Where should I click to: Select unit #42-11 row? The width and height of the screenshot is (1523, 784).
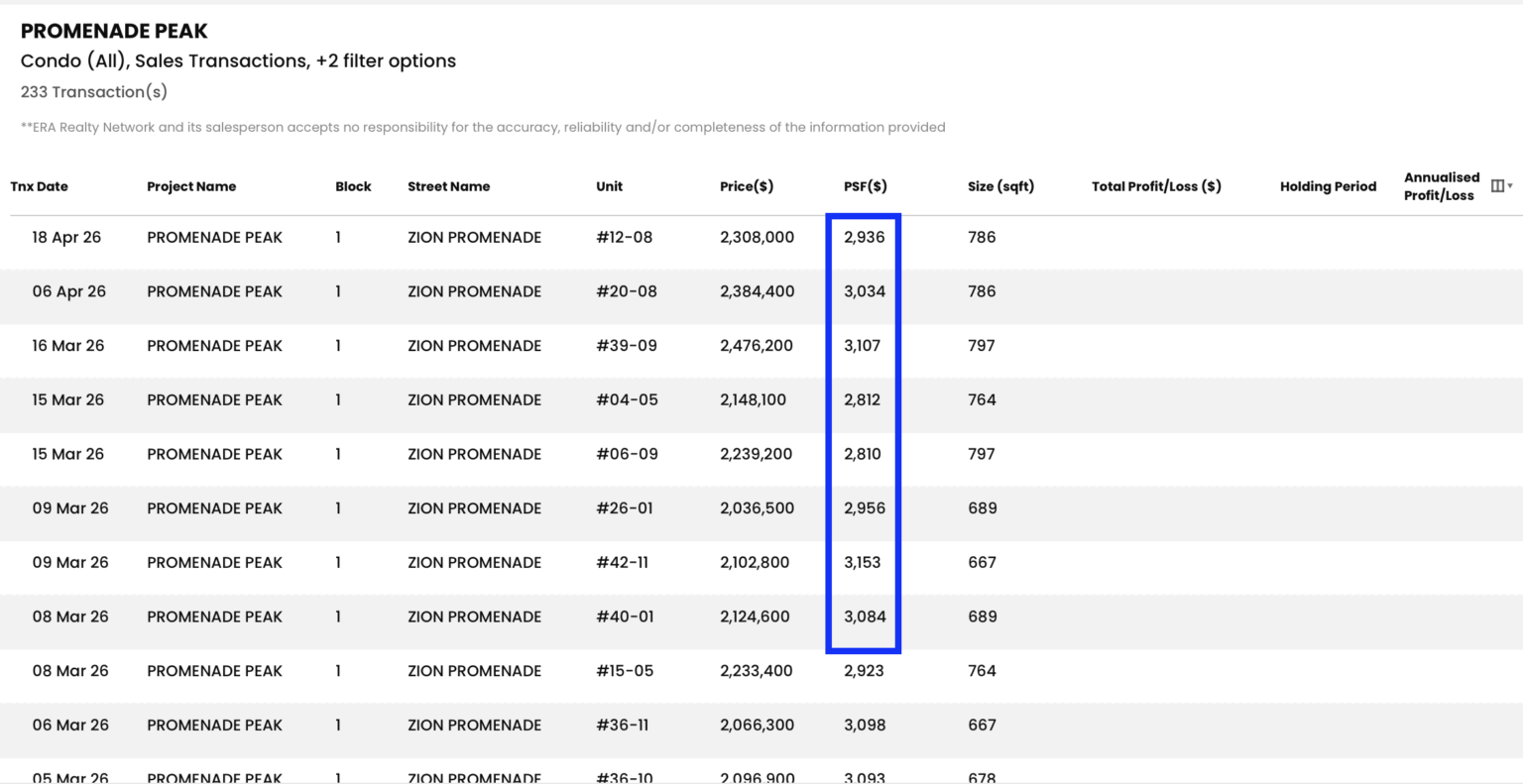[761, 563]
